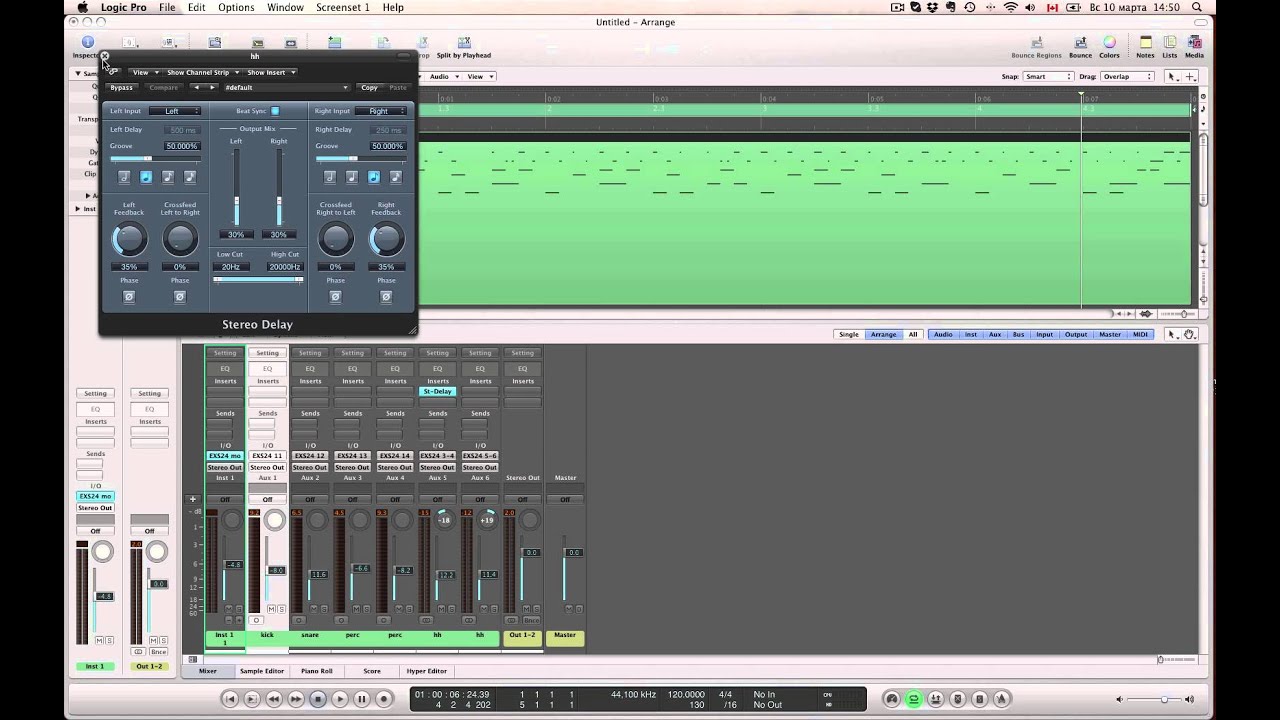
Task: Open the Left Input selector
Action: (175, 111)
